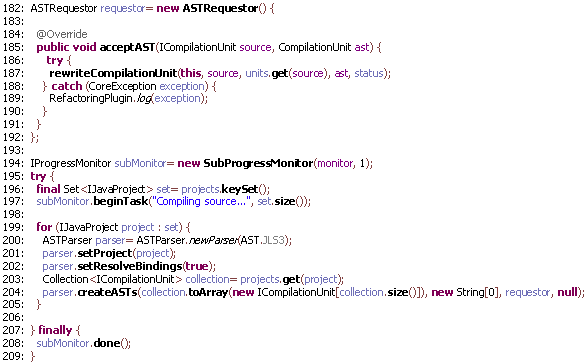Image resolution: width=587 pixels, height=364 pixels.
Task: Click the acceptAST method name
Action: tap(127, 47)
